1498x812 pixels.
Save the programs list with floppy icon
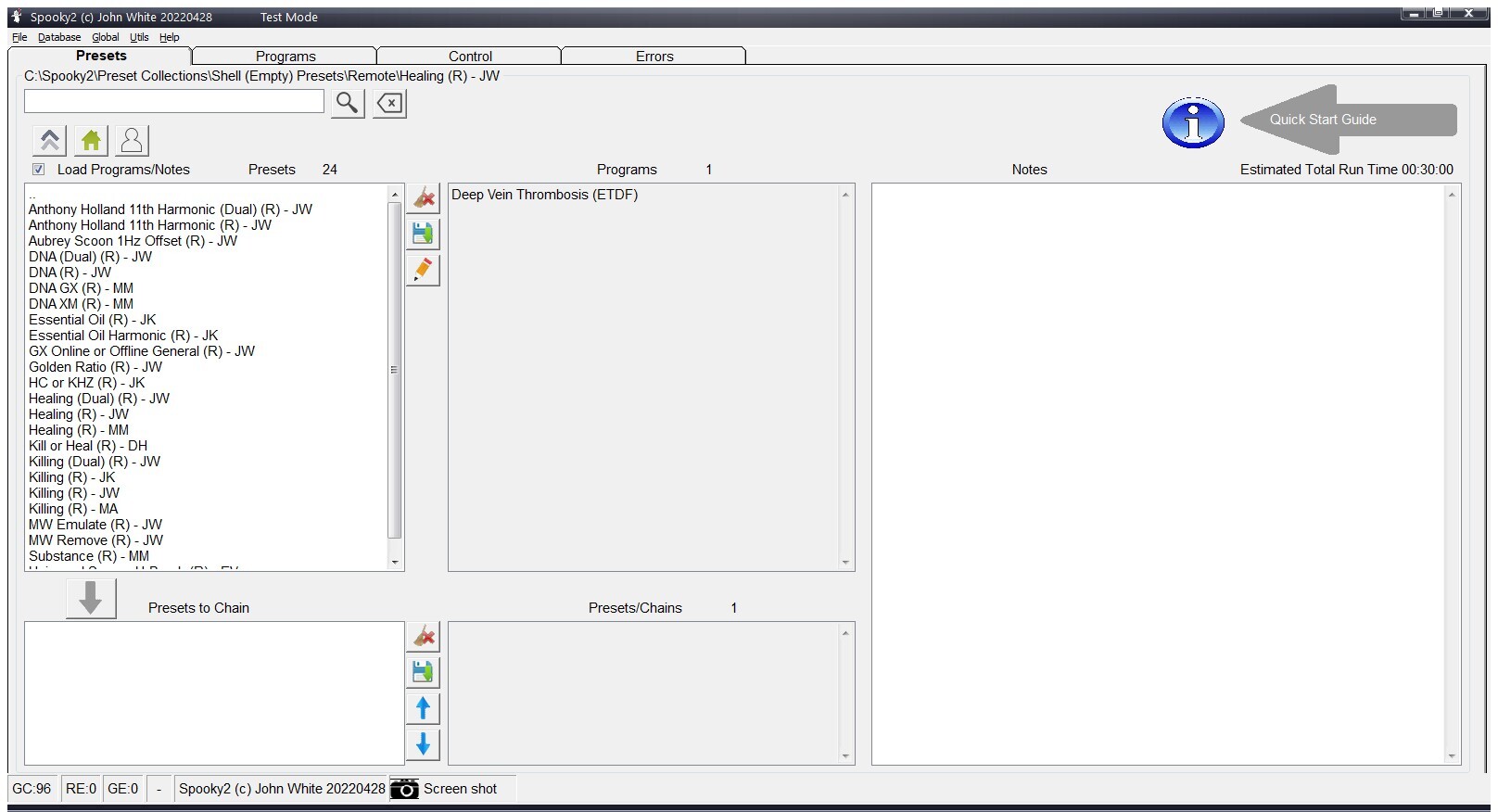423,234
